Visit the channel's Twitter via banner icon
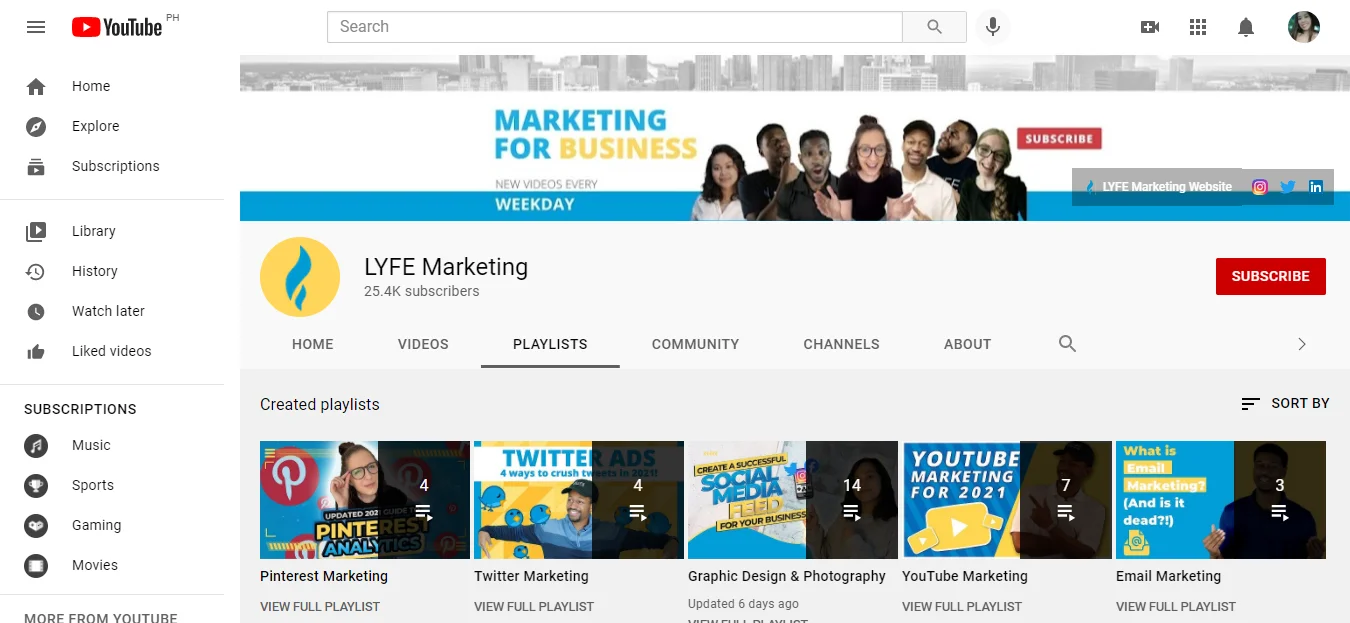Image resolution: width=1350 pixels, height=623 pixels. (x=1287, y=186)
